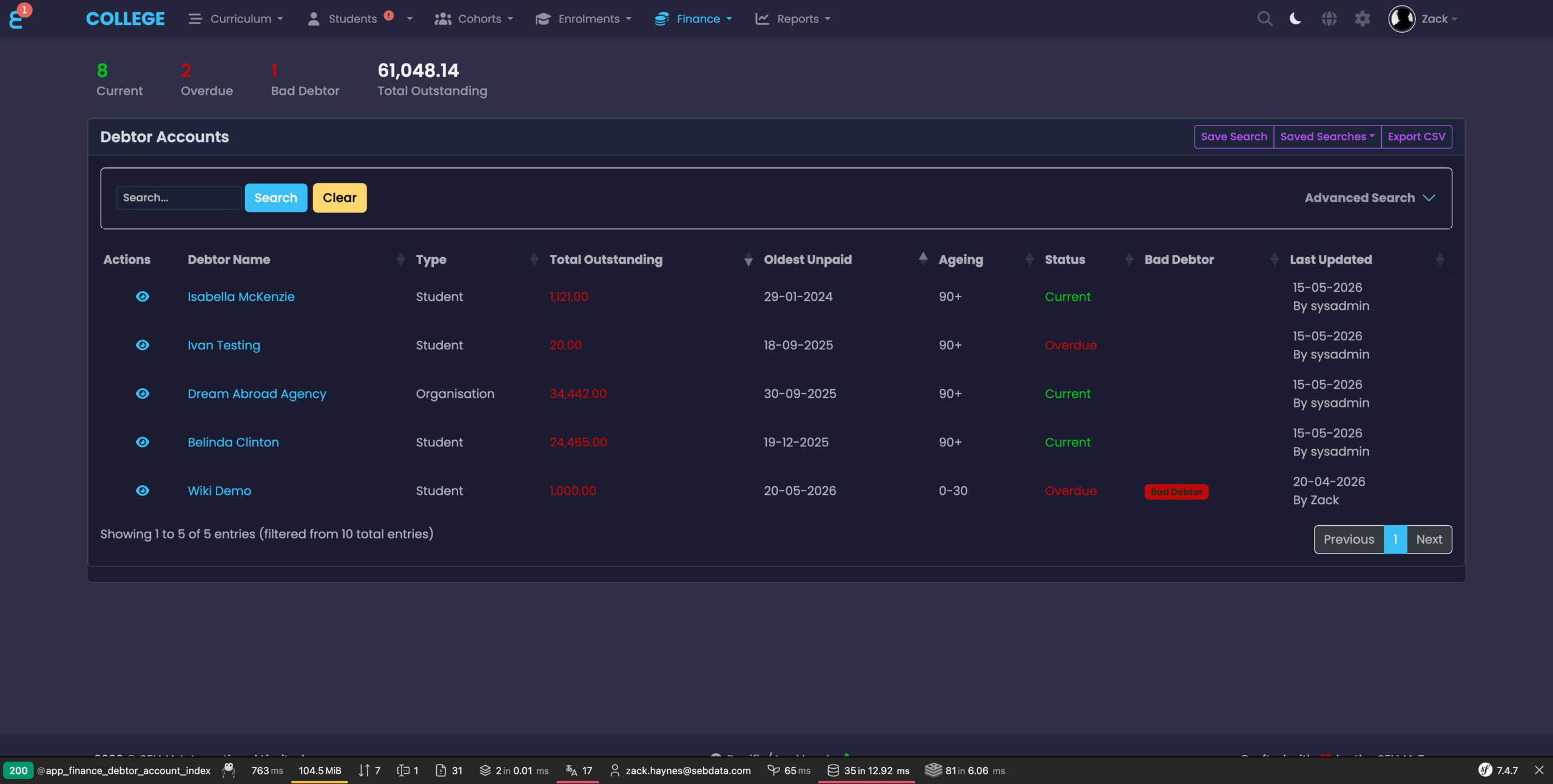Sort by Status column
1553x784 pixels.
[1089, 260]
